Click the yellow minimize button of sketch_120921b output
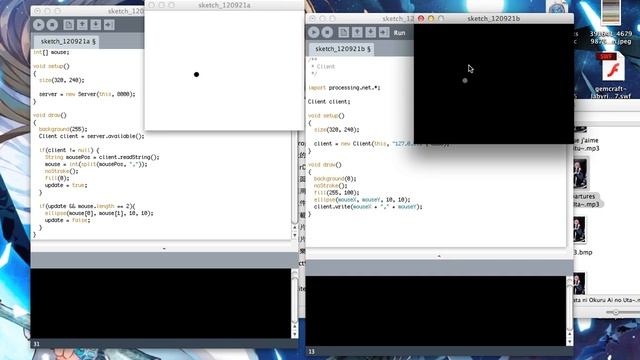 click(x=431, y=18)
